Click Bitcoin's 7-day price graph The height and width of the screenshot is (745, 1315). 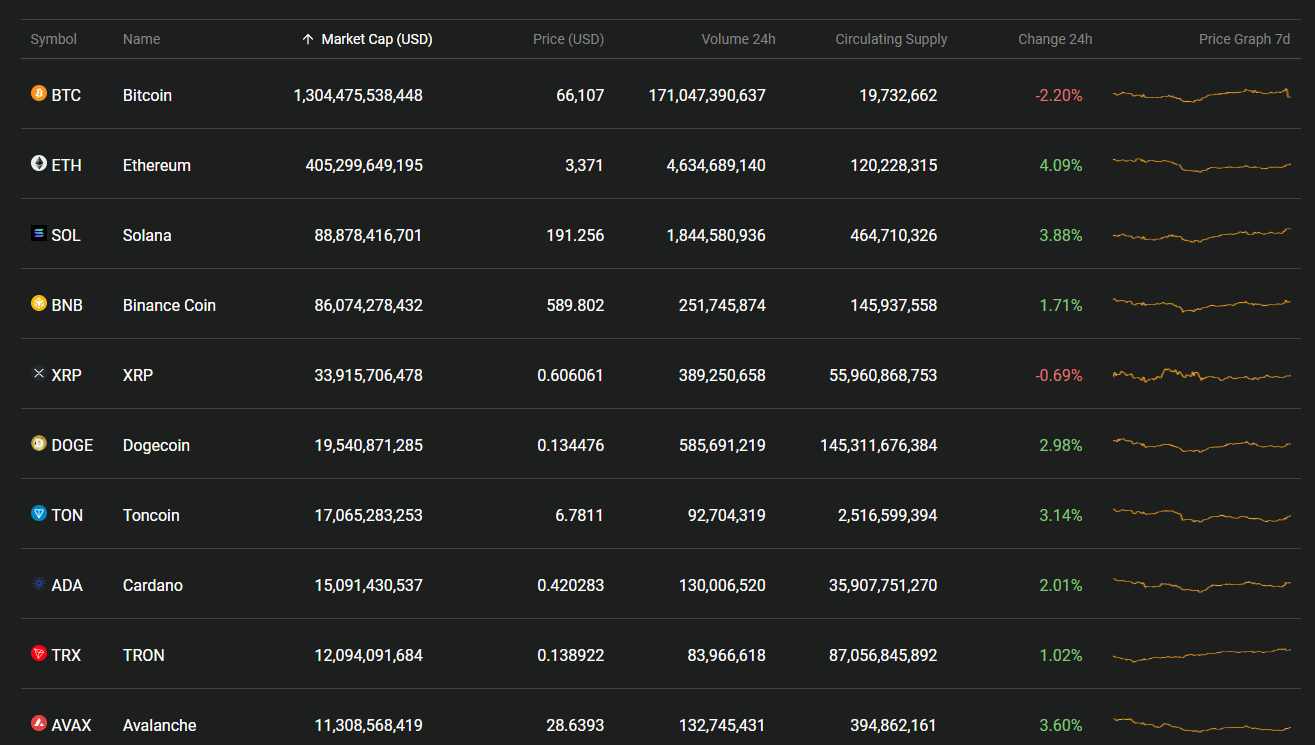point(1201,95)
